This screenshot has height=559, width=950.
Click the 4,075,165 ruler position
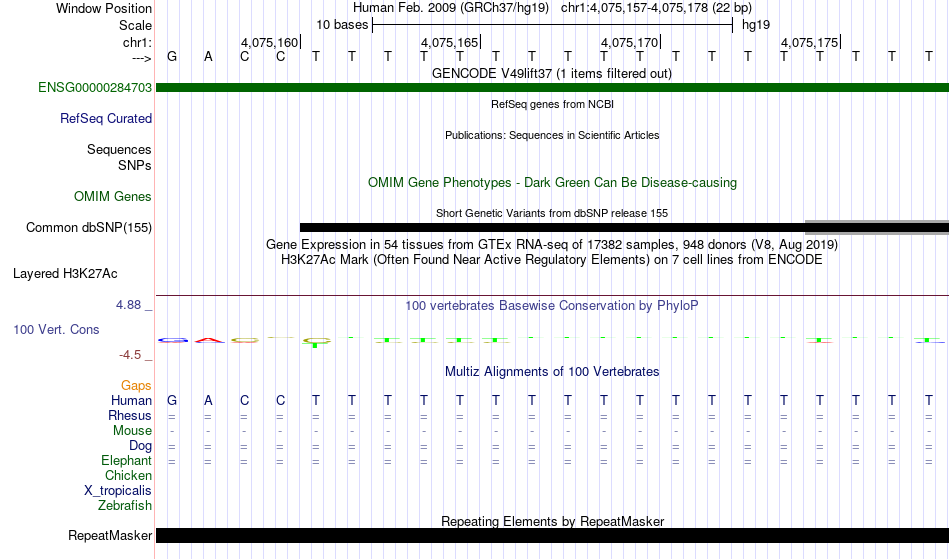coord(450,42)
